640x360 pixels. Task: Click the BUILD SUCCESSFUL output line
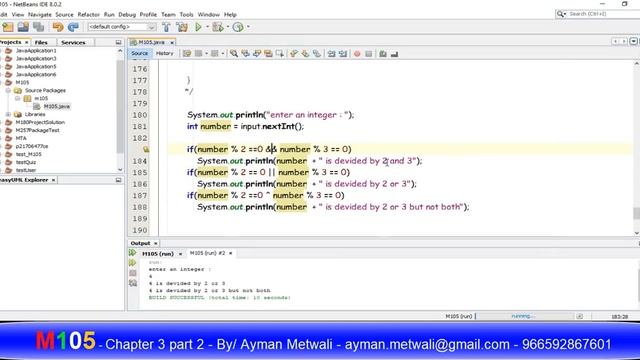coord(220,298)
